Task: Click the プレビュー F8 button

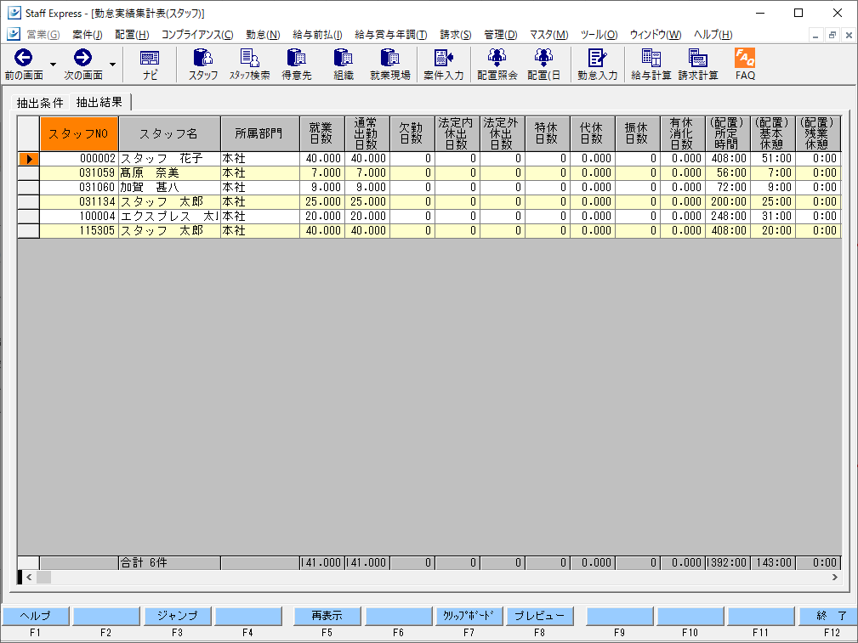Action: (x=540, y=616)
